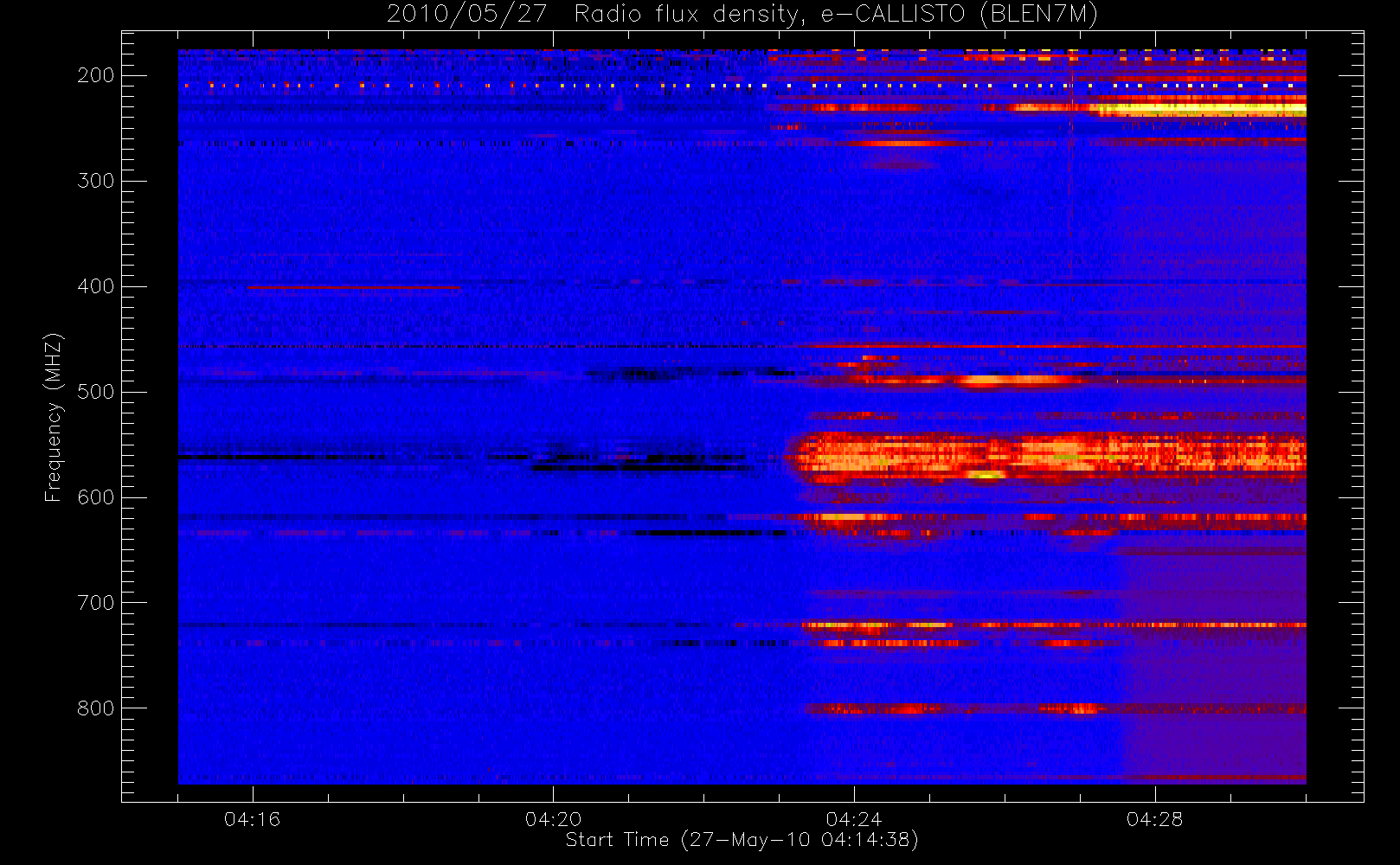Click the 'Start Time (27-May-10 04:14:38)' label
Screen dimensions: 1400x865
(742, 840)
